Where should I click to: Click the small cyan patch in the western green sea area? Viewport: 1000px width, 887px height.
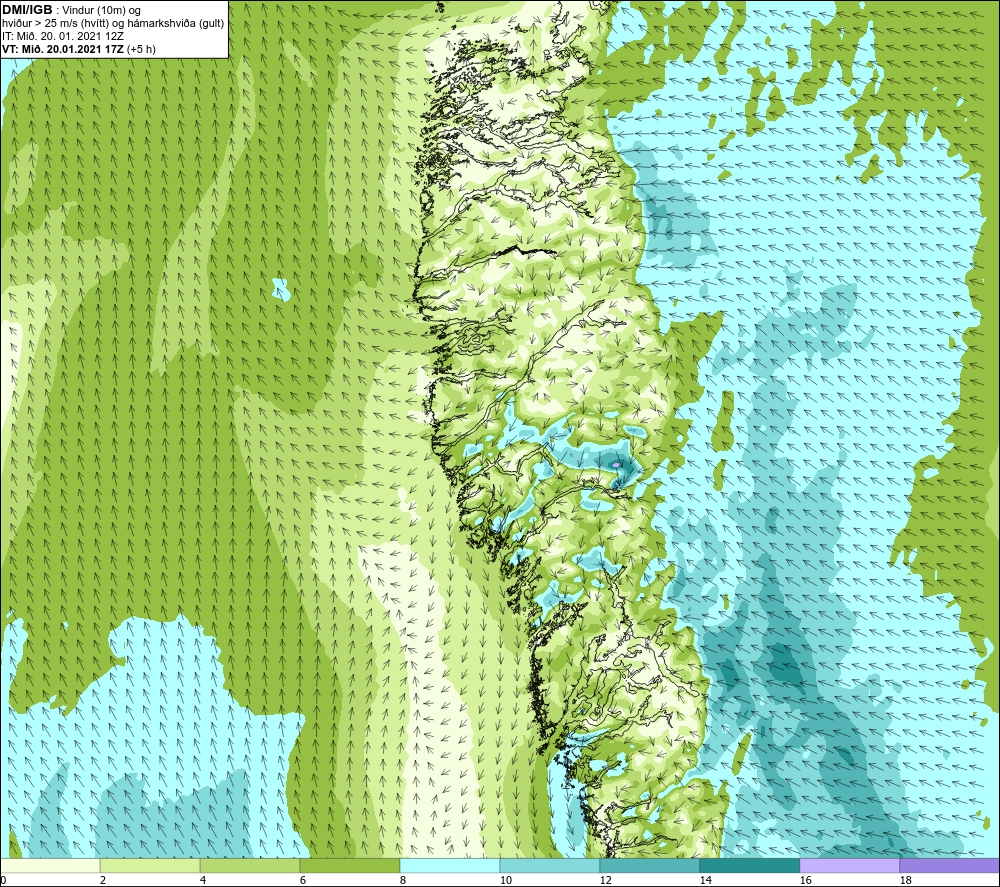[280, 289]
